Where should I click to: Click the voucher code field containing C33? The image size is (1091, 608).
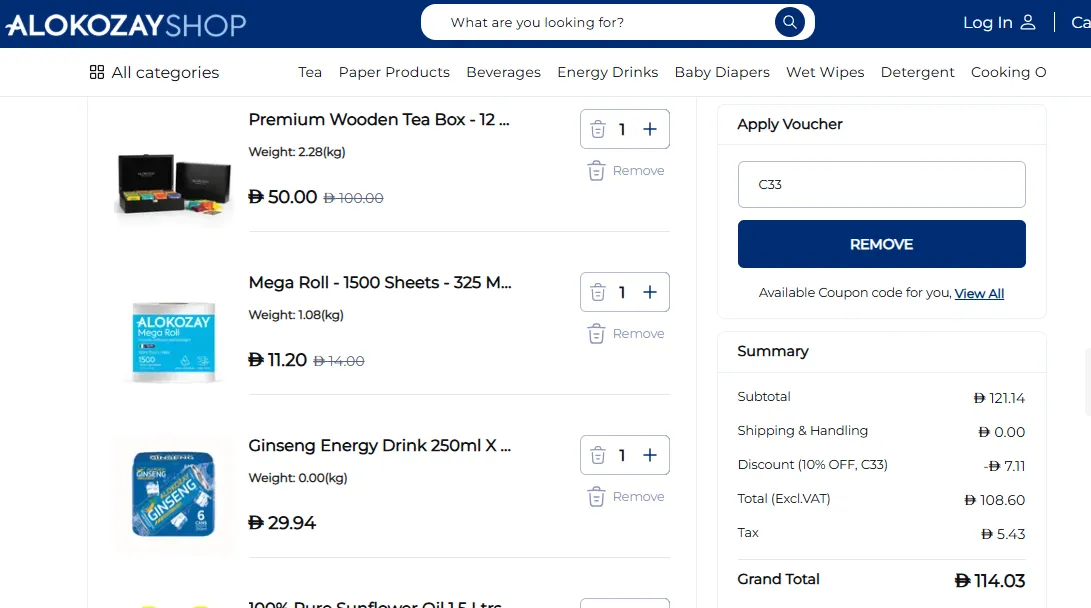click(882, 184)
